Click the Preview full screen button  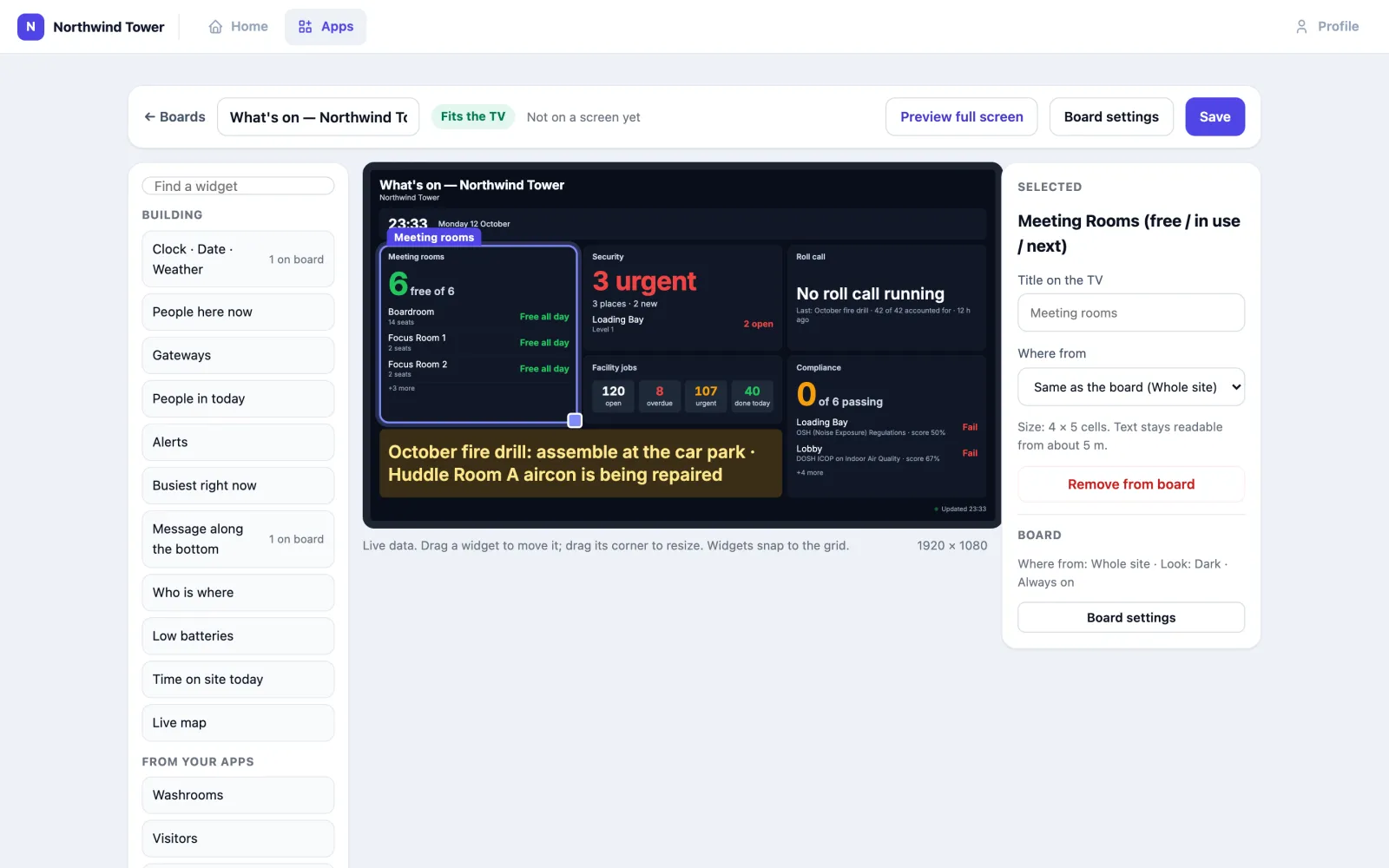(961, 116)
